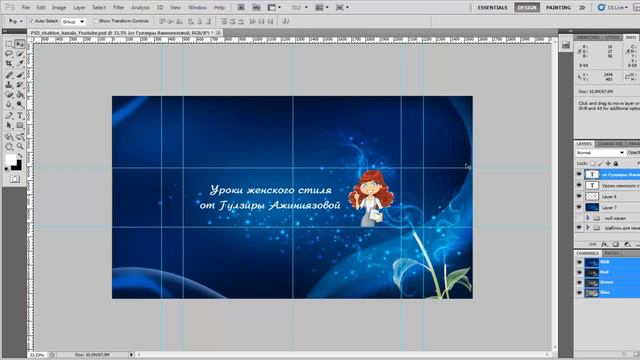Hide Layer 6 visibility eye
Screen dimensions: 640x360
(579, 196)
